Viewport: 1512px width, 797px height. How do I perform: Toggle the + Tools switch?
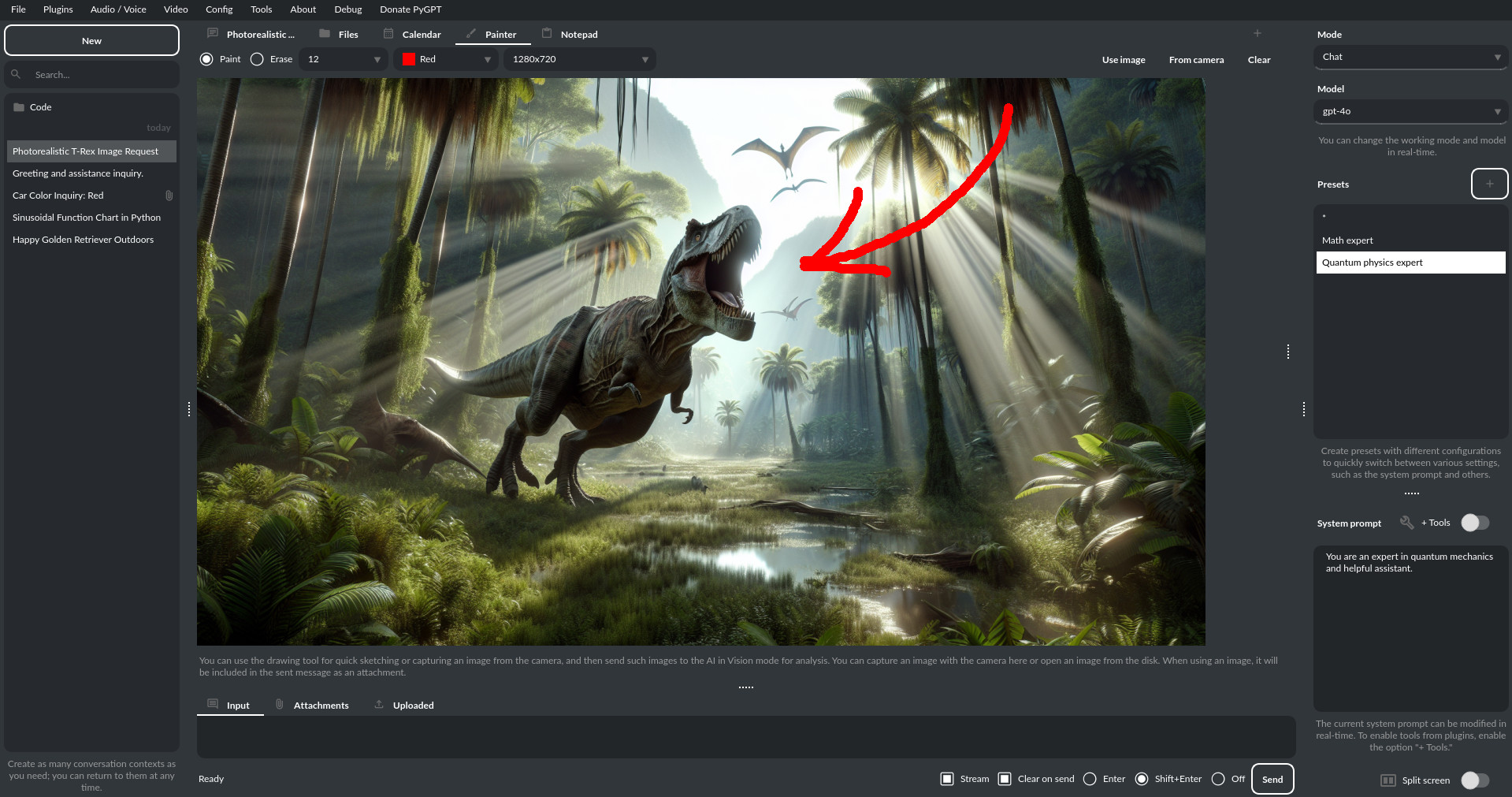pyautogui.click(x=1474, y=523)
